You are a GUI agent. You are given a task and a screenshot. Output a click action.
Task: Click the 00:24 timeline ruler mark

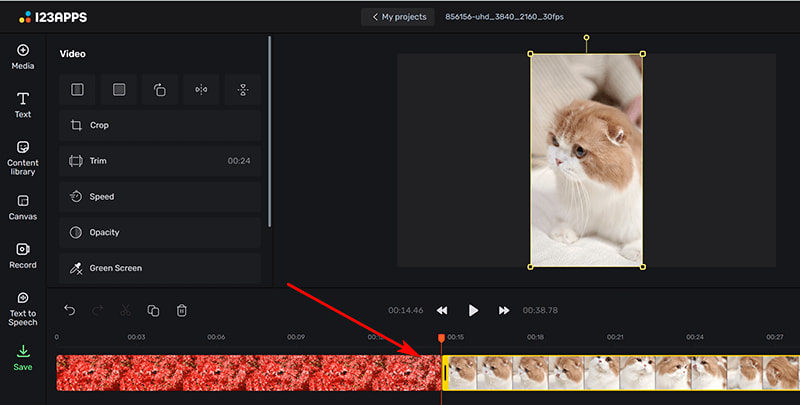coord(695,337)
